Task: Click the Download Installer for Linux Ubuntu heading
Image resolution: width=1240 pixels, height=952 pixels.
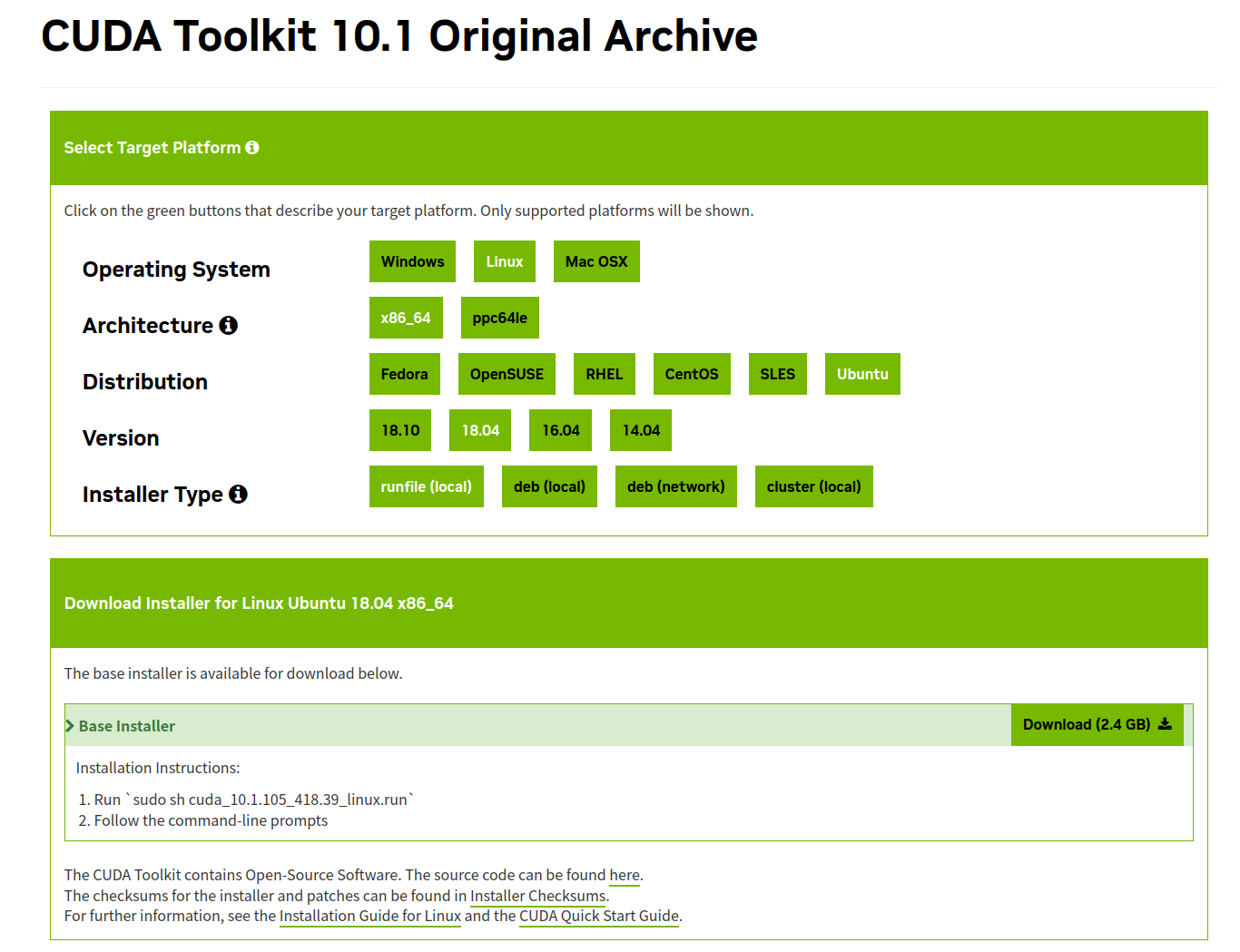Action: click(x=259, y=604)
